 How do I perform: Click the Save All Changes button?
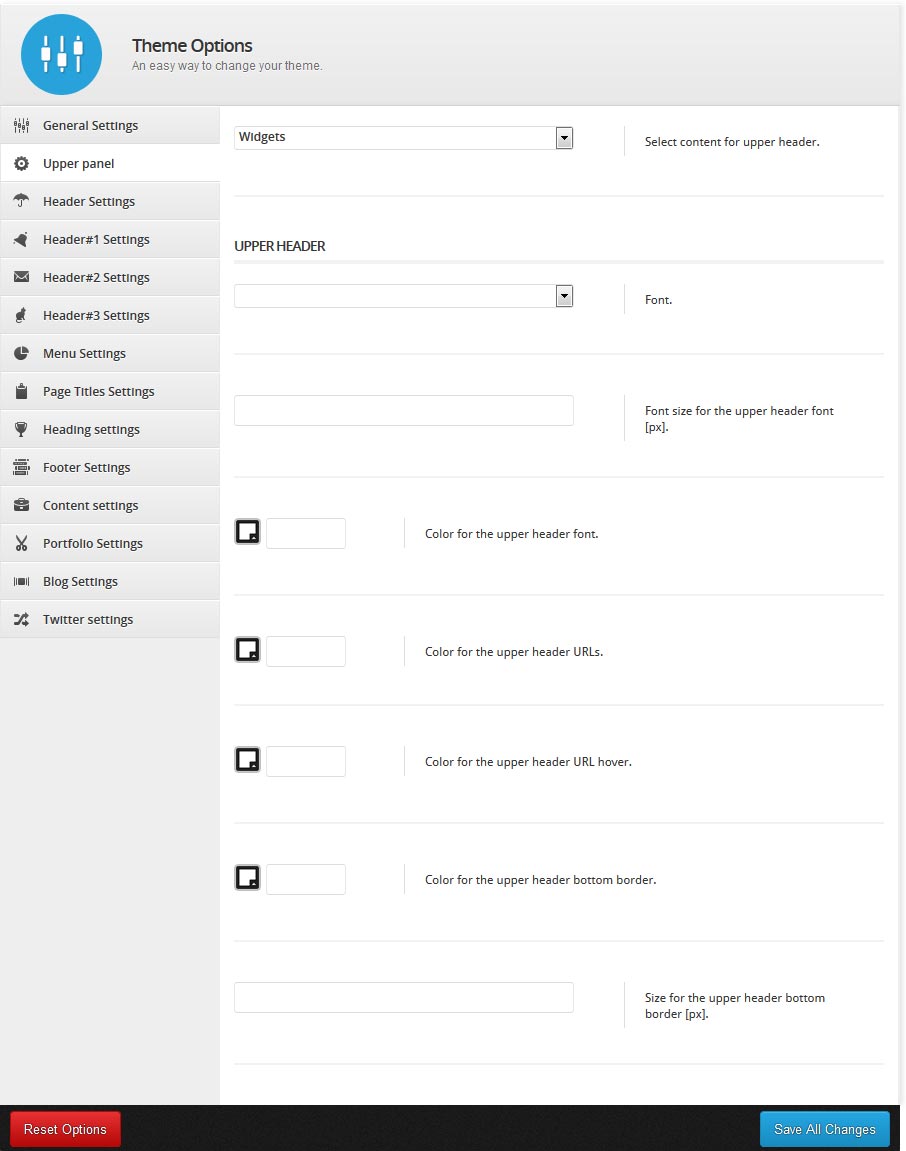tap(825, 1129)
